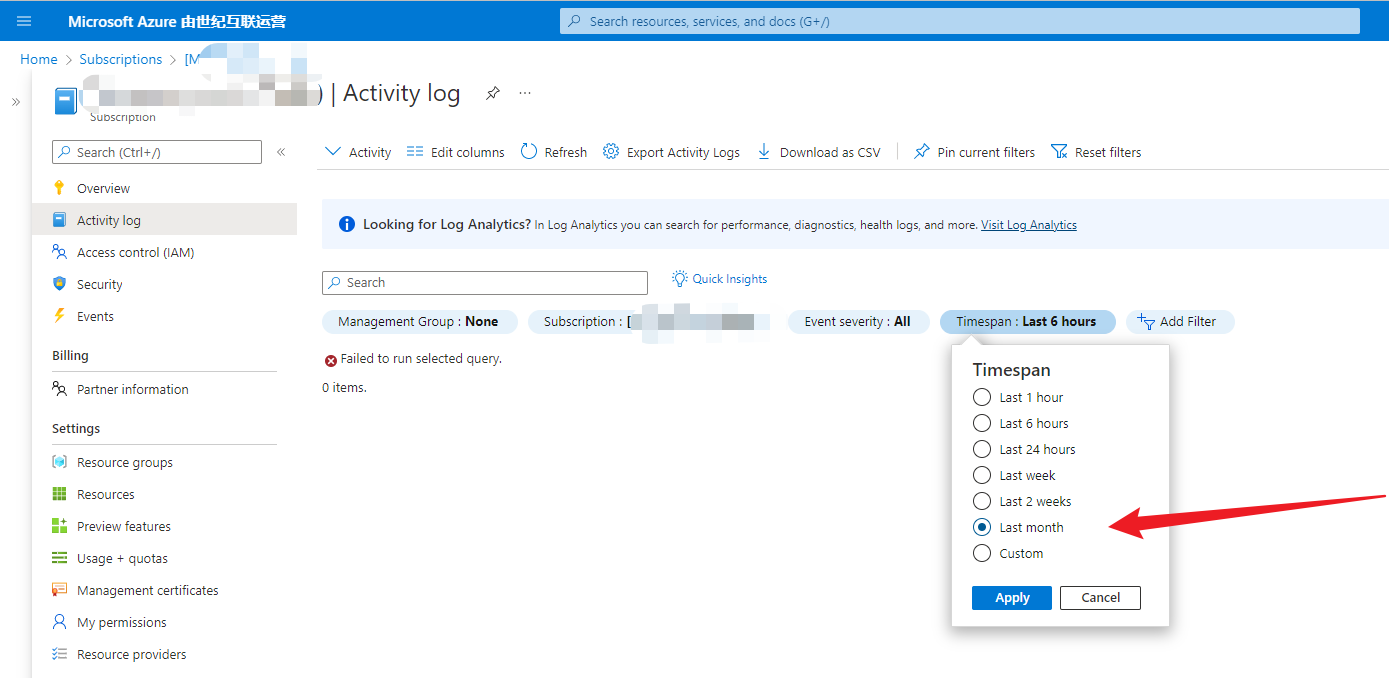Click the Add Filter button
The height and width of the screenshot is (678, 1389).
[x=1179, y=322]
